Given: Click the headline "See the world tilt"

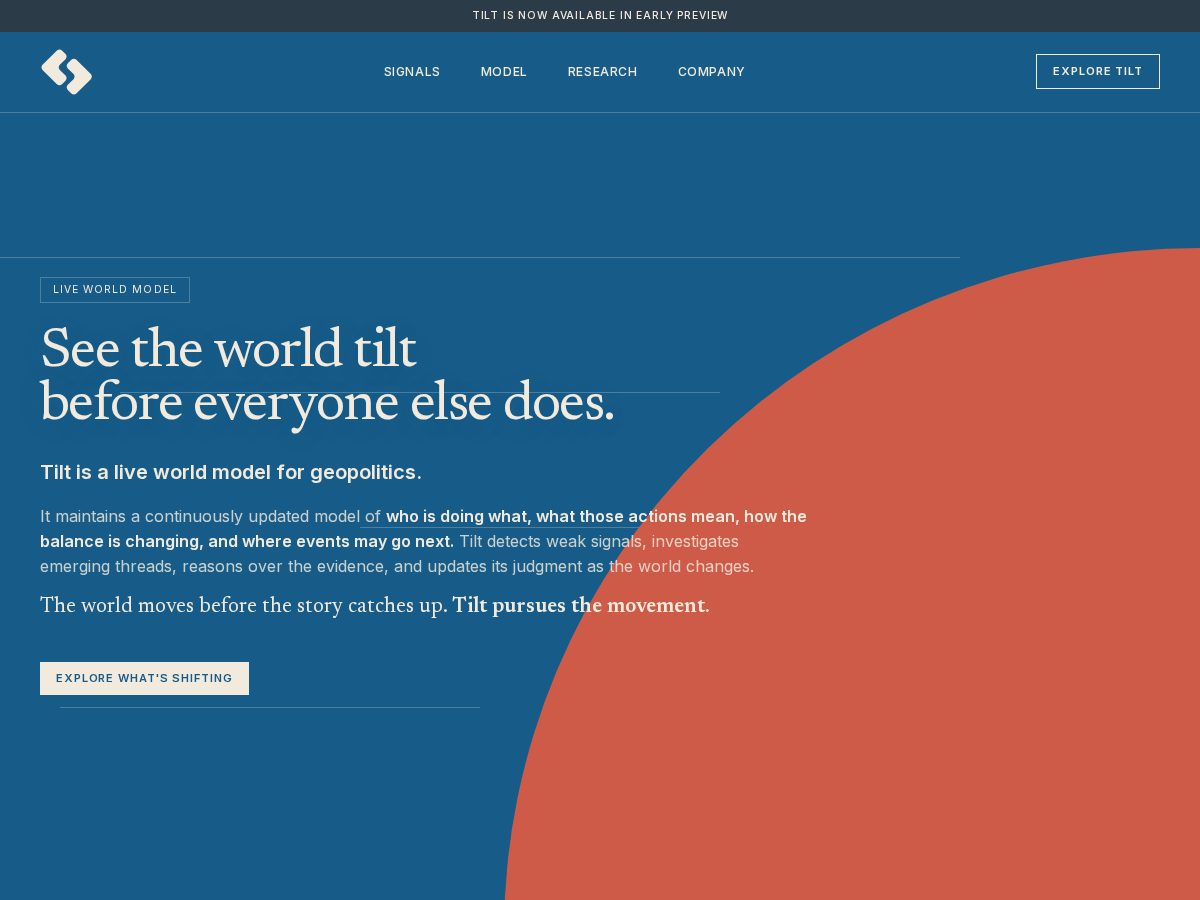Looking at the screenshot, I should [x=228, y=349].
